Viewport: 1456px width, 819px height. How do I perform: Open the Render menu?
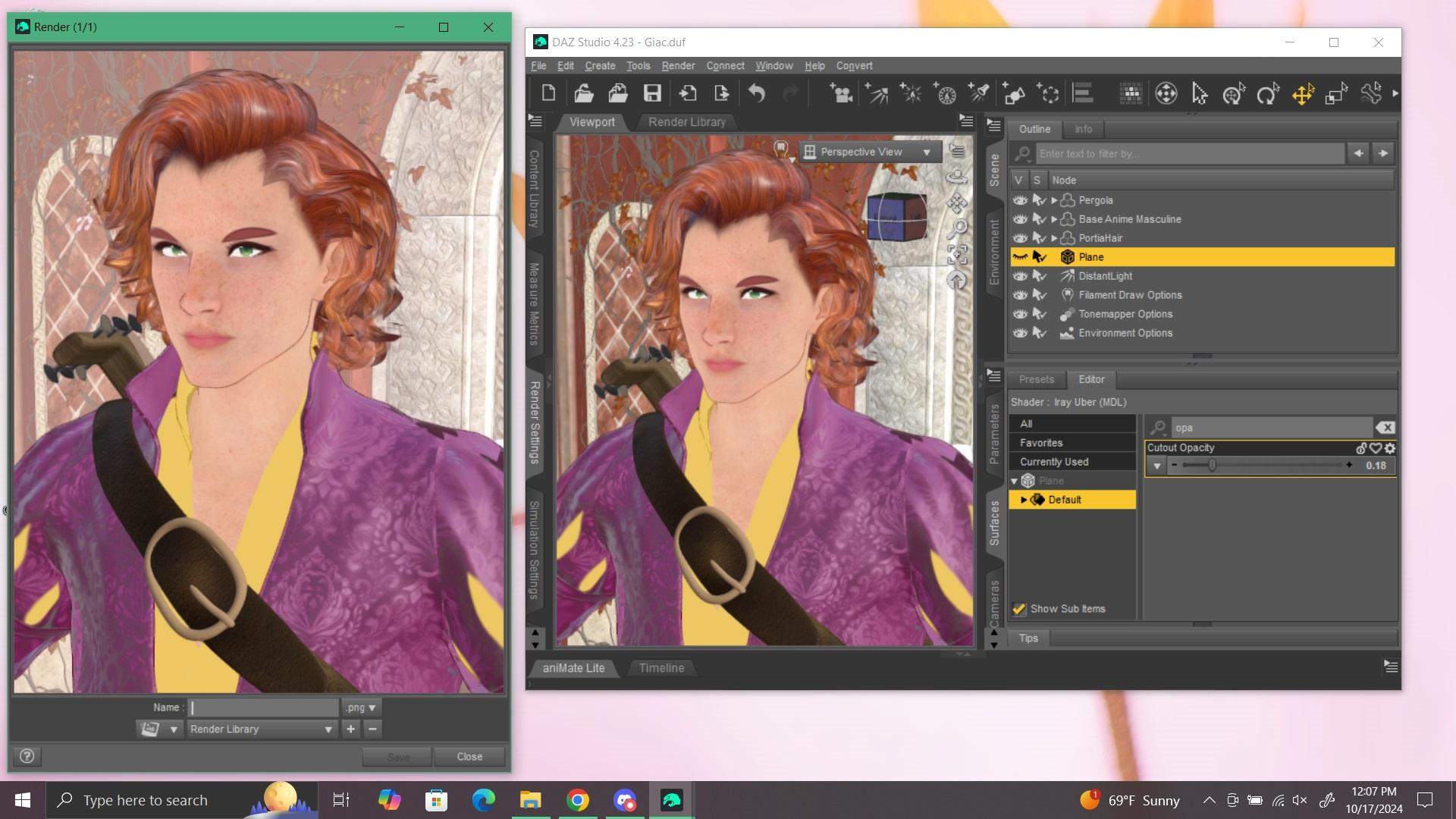[x=677, y=66]
